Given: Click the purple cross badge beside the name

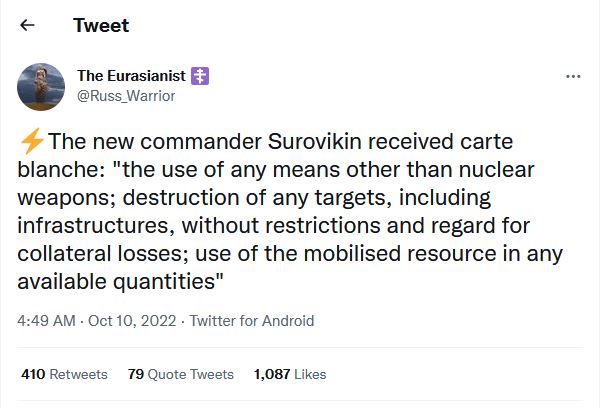Looking at the screenshot, I should click(200, 77).
